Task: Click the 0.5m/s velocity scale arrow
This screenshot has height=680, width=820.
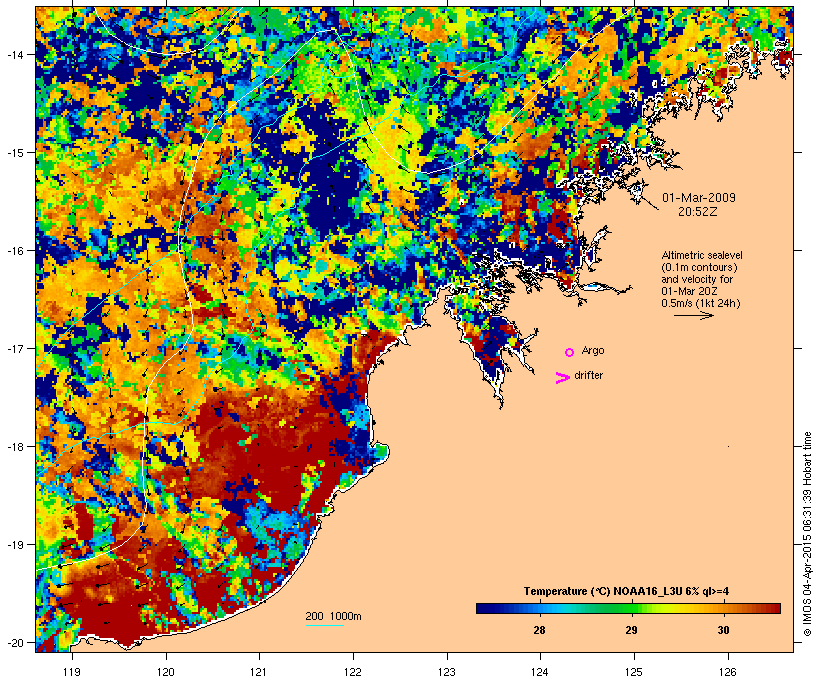Action: click(x=693, y=315)
